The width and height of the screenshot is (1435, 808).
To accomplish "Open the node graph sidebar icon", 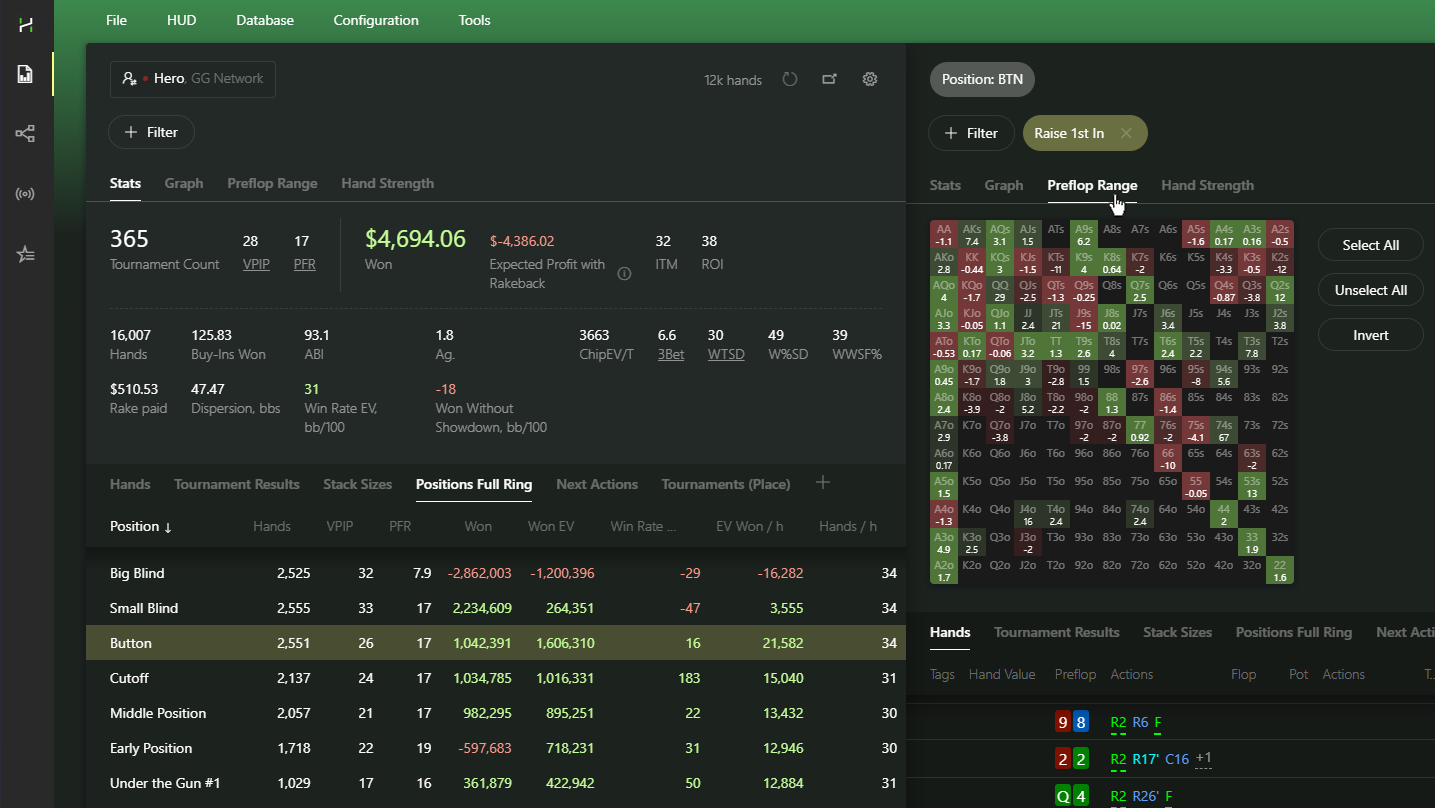I will (x=26, y=133).
